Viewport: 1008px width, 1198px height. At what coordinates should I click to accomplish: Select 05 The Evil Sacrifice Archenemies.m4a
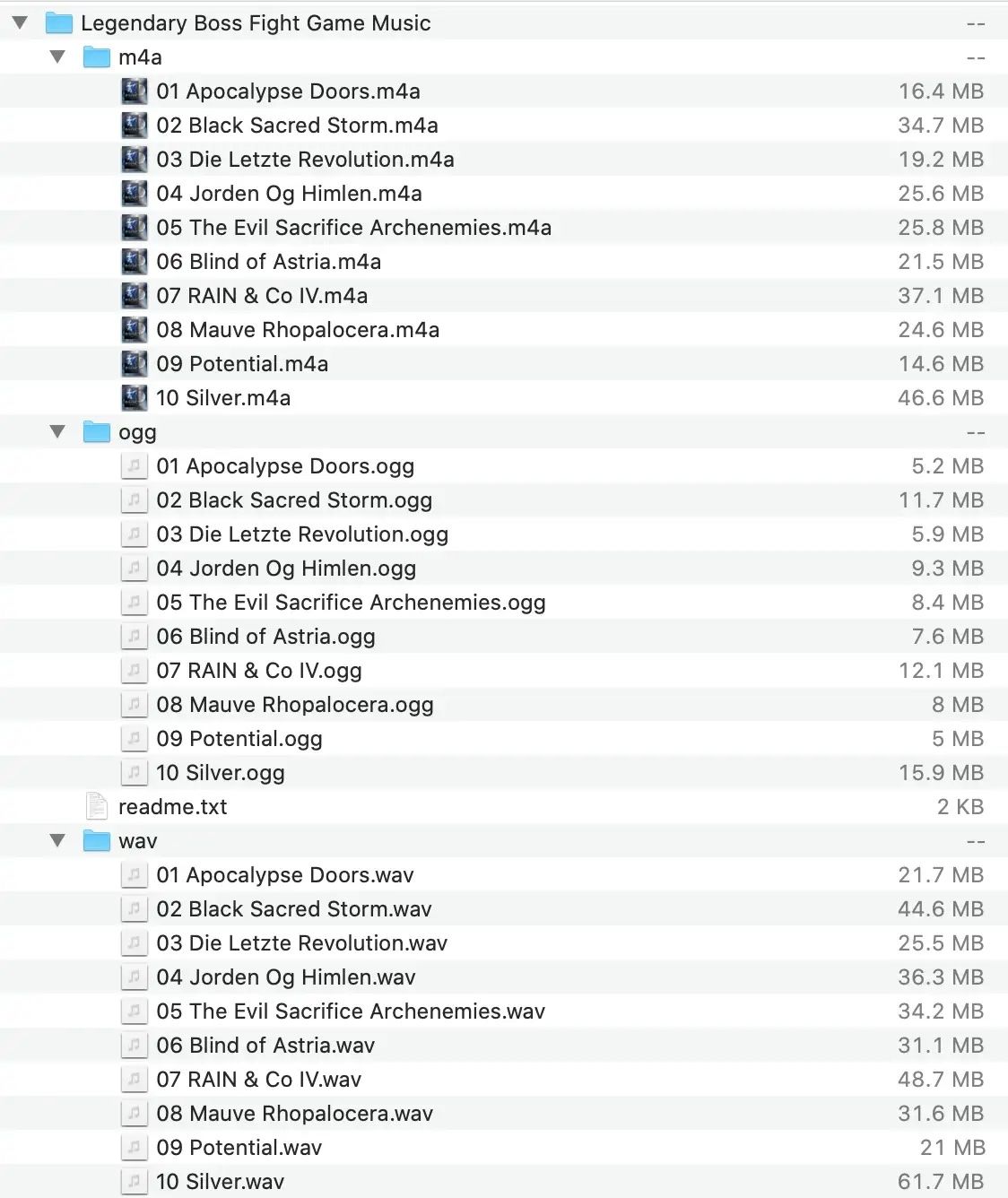(x=353, y=228)
